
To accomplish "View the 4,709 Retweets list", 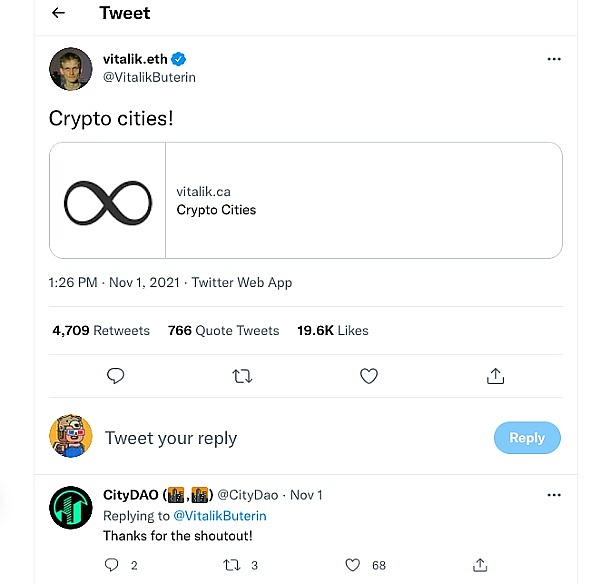I will [x=101, y=330].
